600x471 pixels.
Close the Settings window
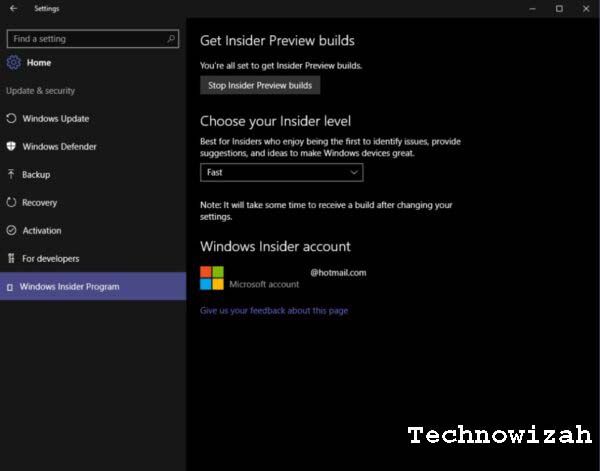[586, 8]
